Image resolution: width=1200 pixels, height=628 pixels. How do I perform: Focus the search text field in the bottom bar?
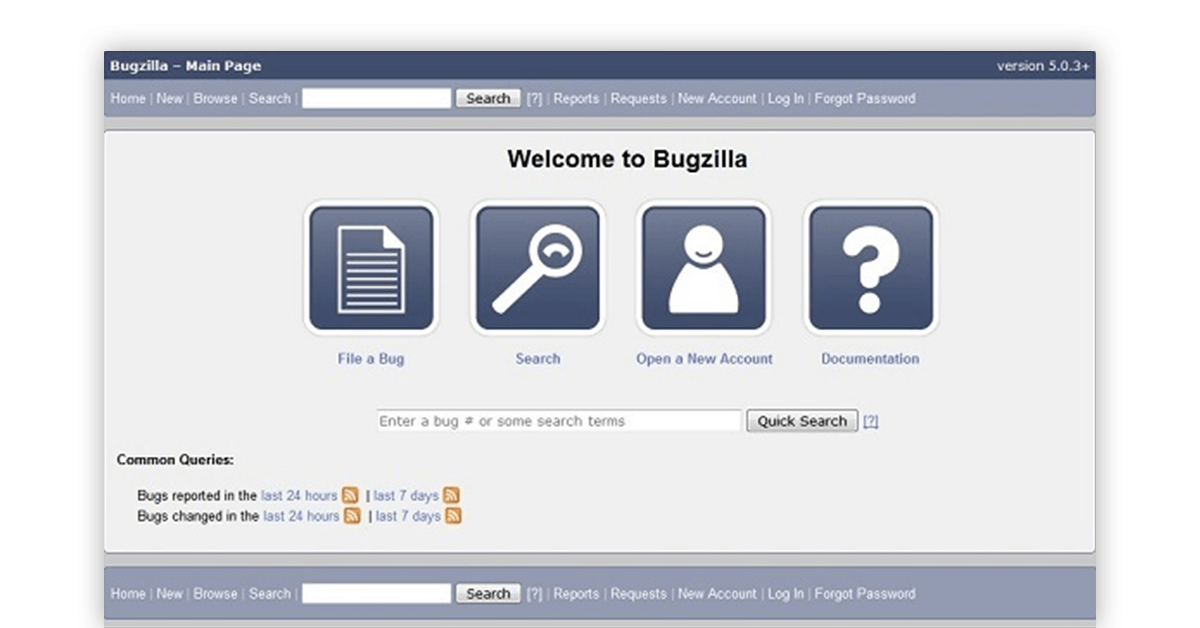tap(377, 593)
